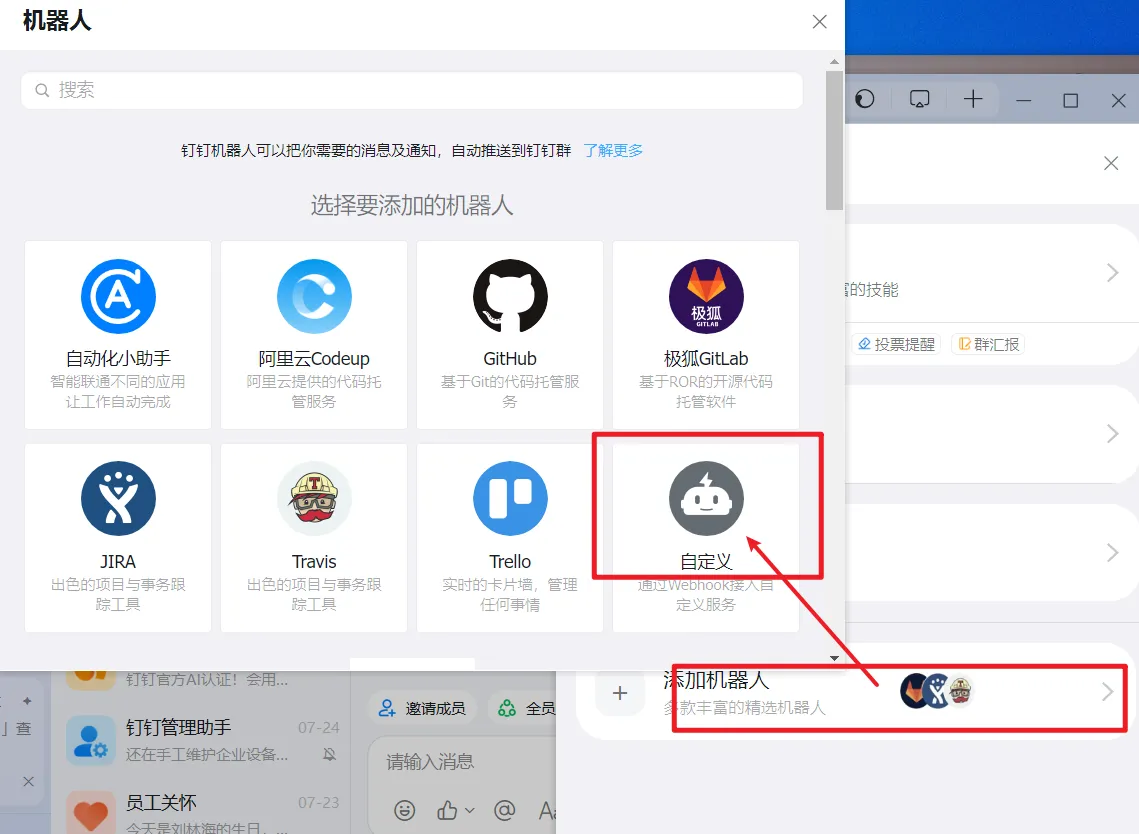Click the 了解更多 link
This screenshot has height=834, width=1139.
[613, 150]
